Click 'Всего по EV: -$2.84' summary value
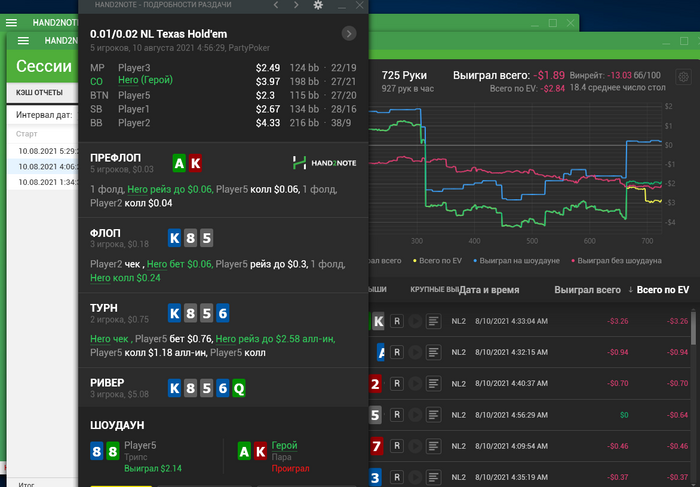This screenshot has height=487, width=700. 527,88
